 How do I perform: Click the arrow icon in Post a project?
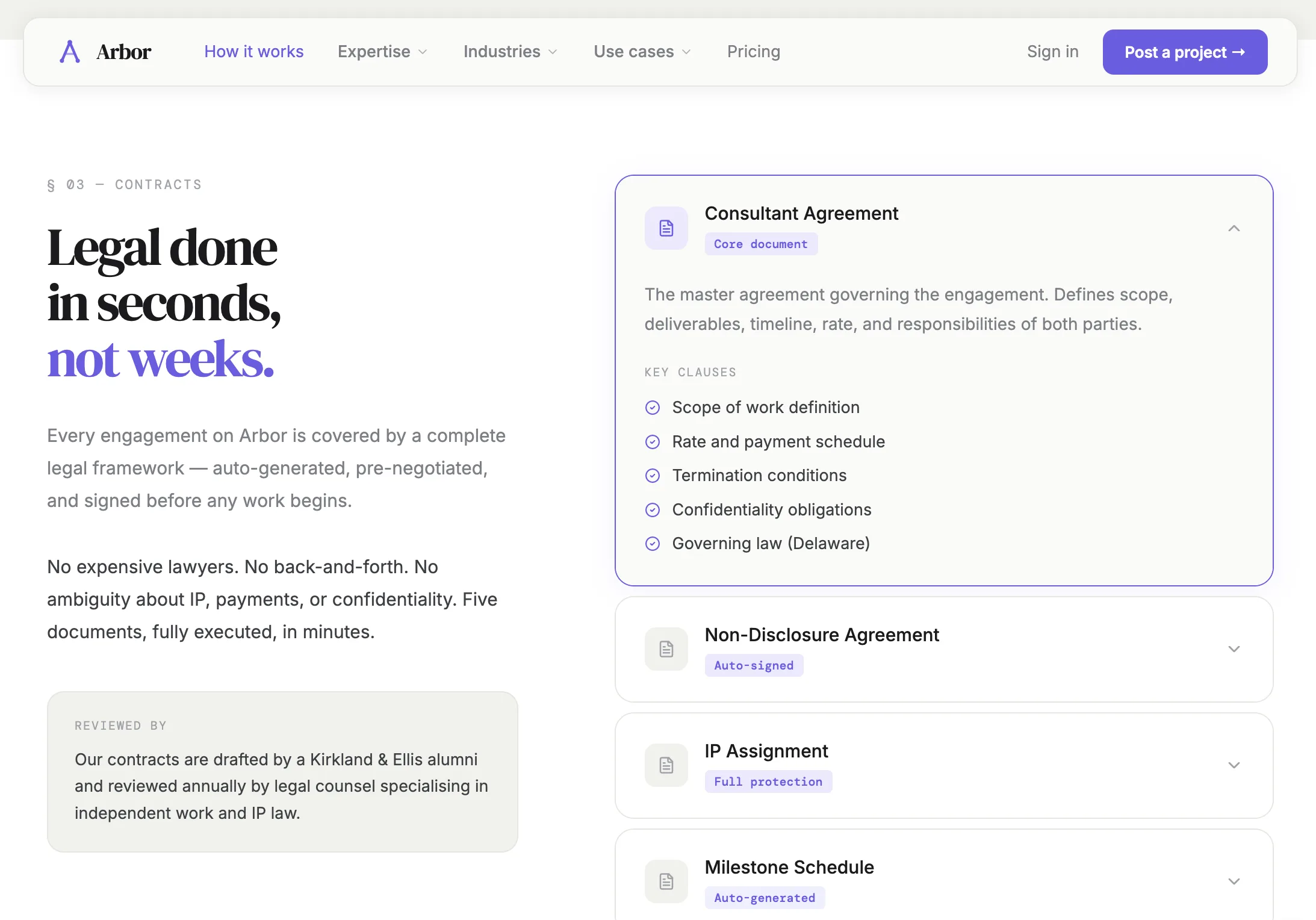click(1240, 52)
